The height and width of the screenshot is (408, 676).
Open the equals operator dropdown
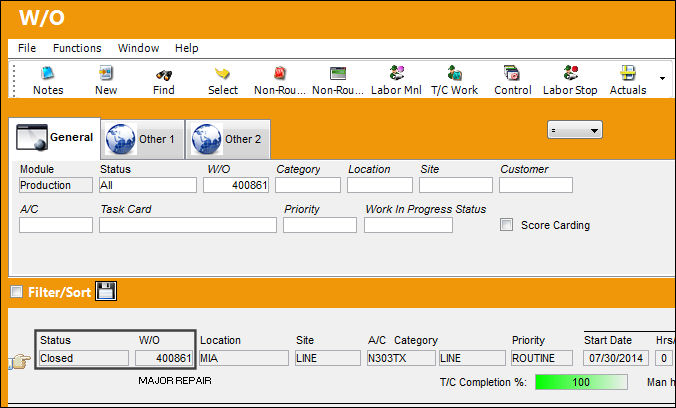point(575,130)
